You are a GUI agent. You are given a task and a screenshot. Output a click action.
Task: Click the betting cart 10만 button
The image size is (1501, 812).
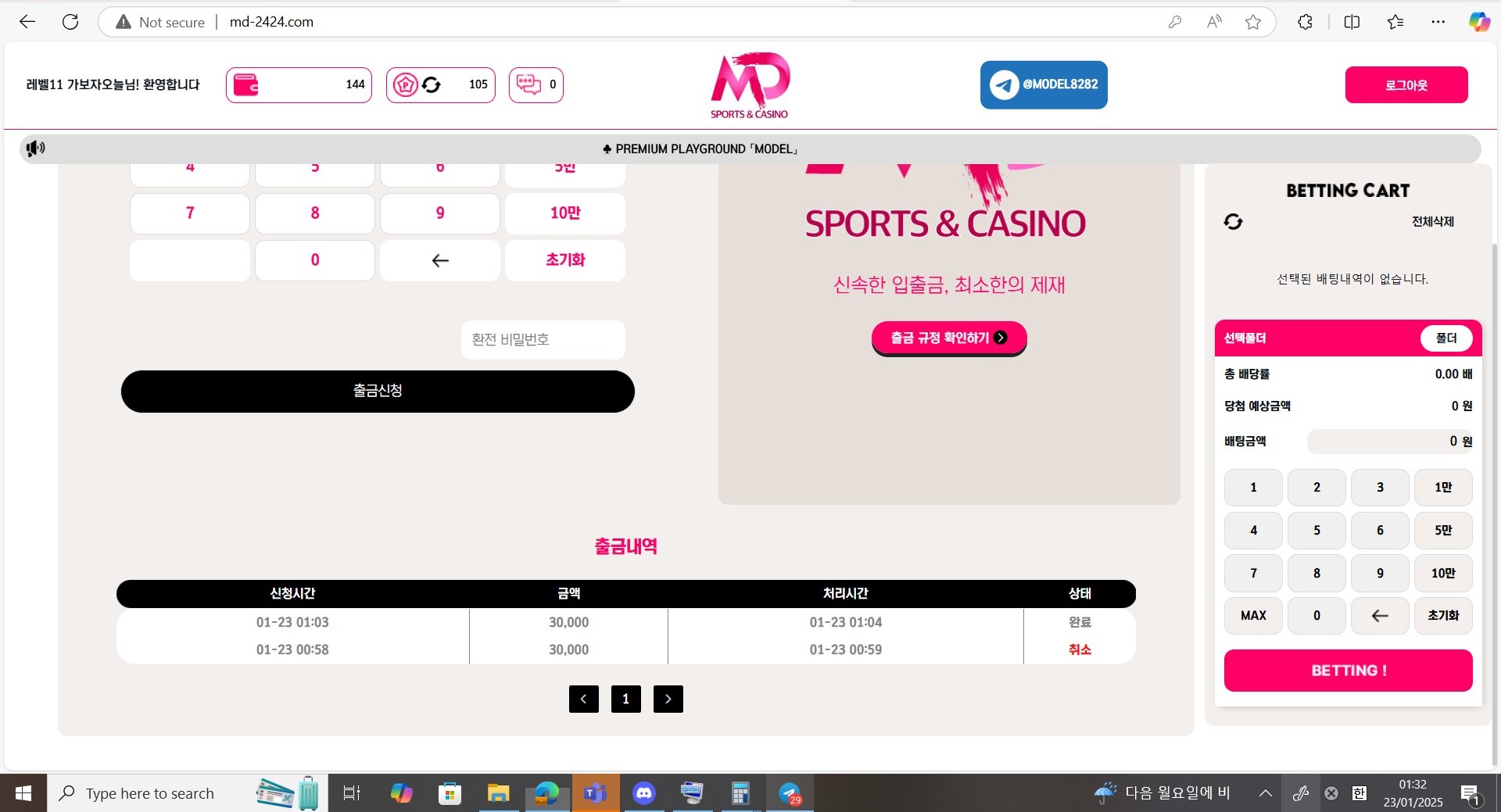pyautogui.click(x=1443, y=573)
